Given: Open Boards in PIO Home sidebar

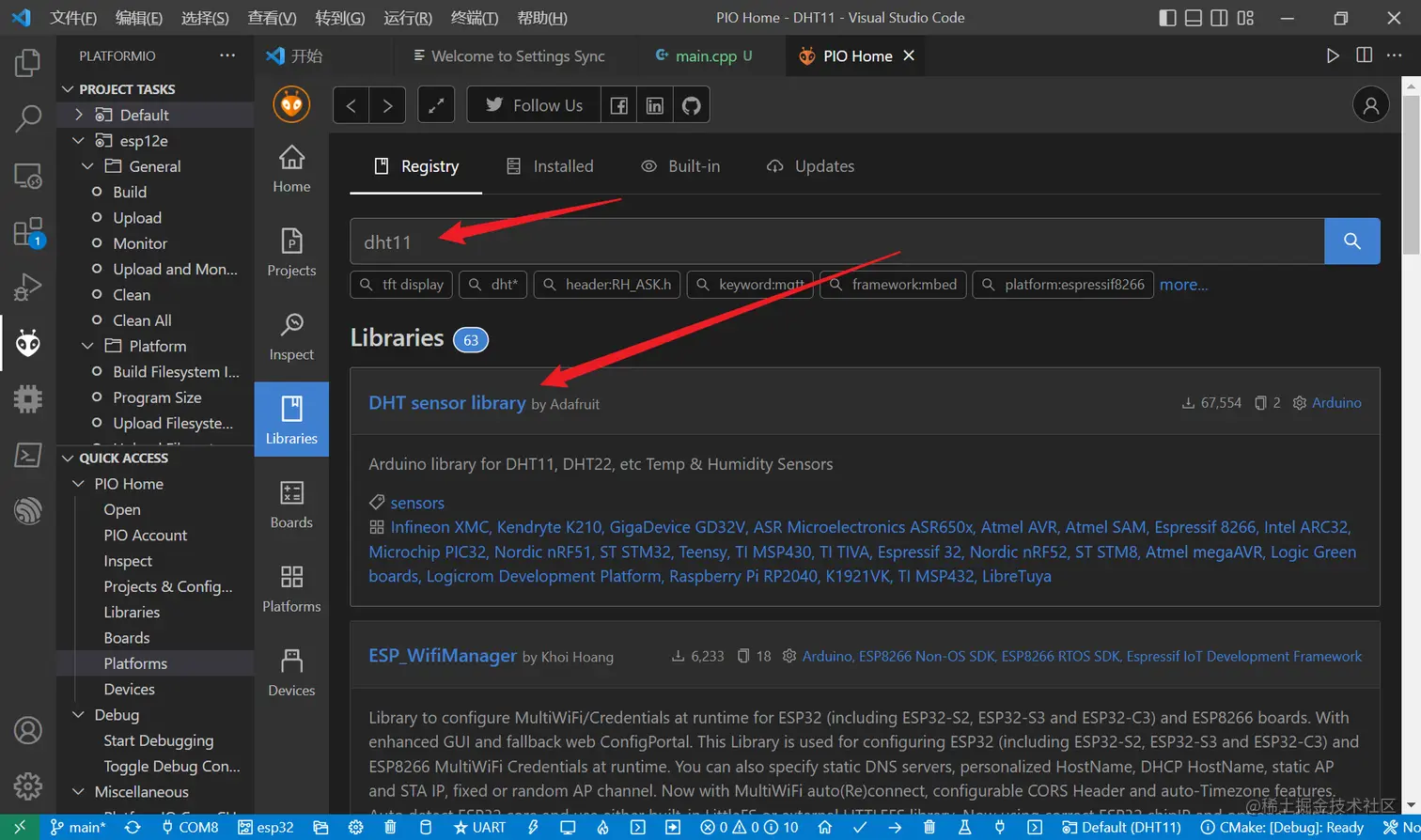Looking at the screenshot, I should click(291, 505).
